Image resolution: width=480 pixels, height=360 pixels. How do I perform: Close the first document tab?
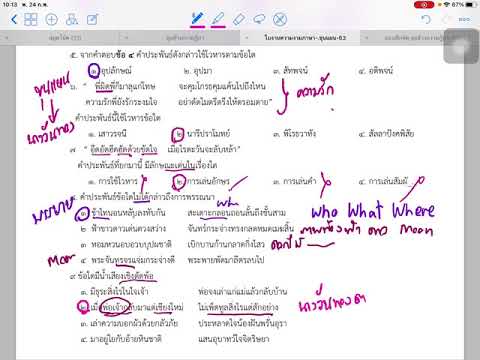click(x=6, y=38)
